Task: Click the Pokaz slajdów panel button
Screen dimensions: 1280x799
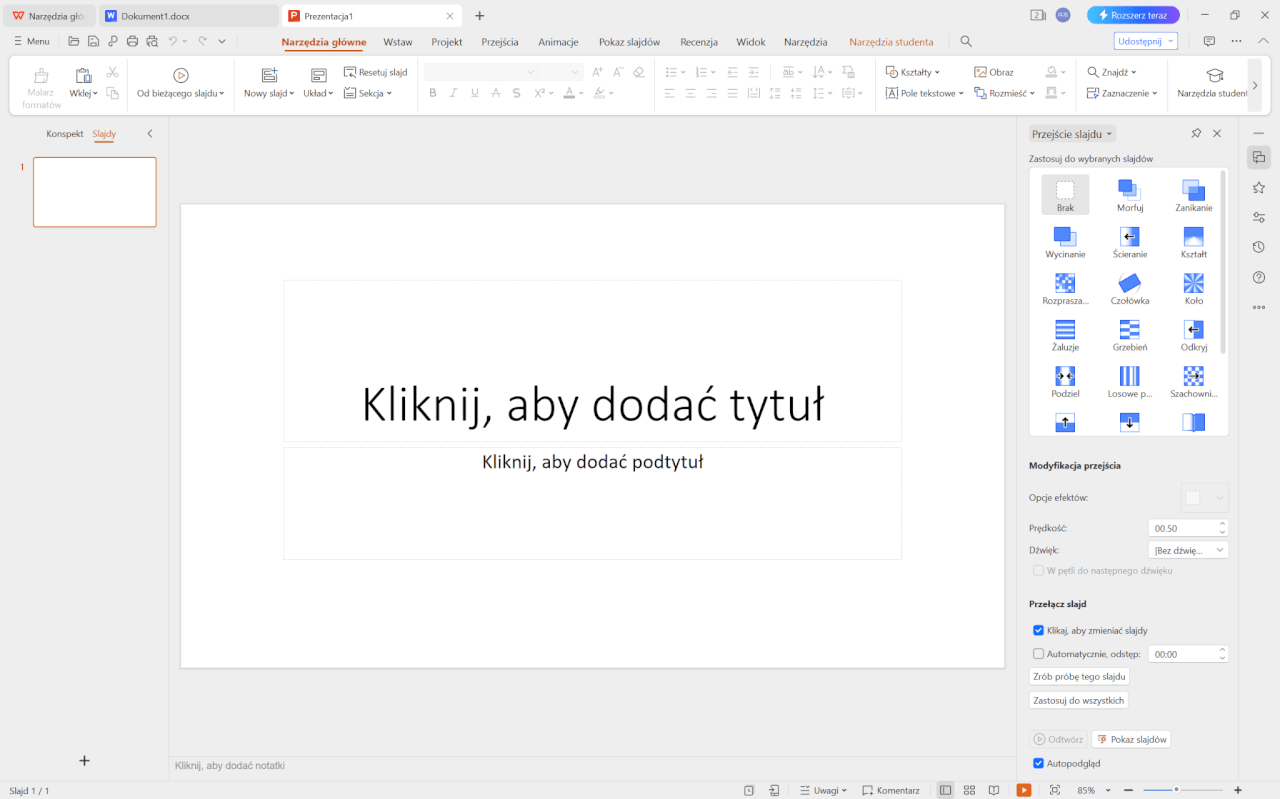Action: click(1132, 740)
